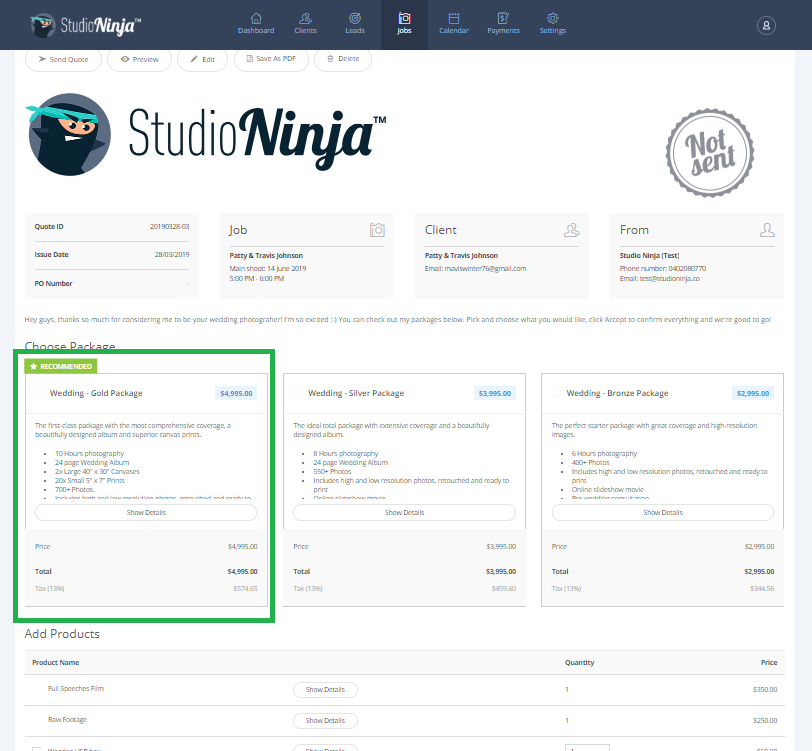This screenshot has width=812, height=751.
Task: Click the Recommended star badge
Action: [61, 366]
